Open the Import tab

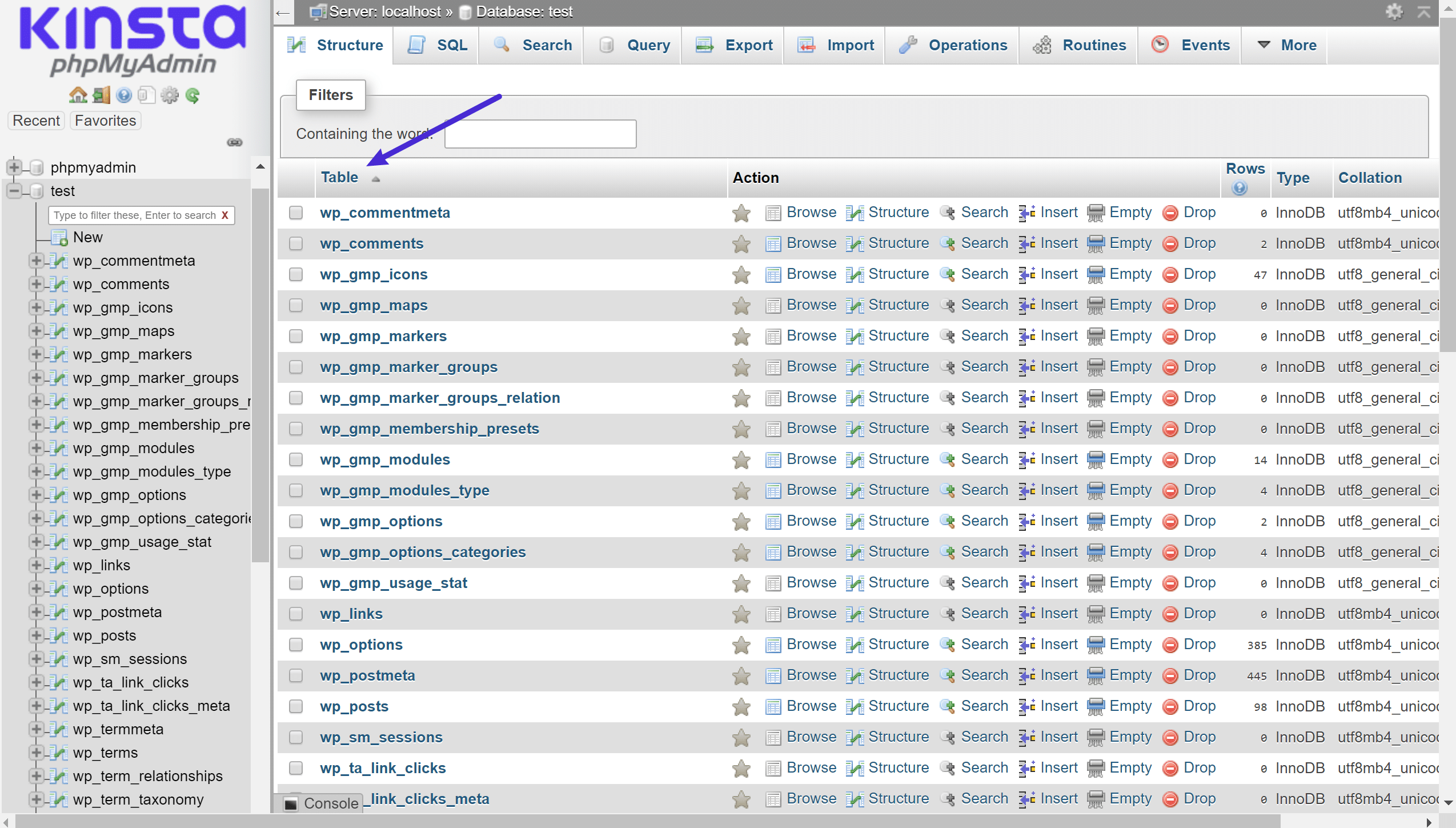[x=847, y=45]
